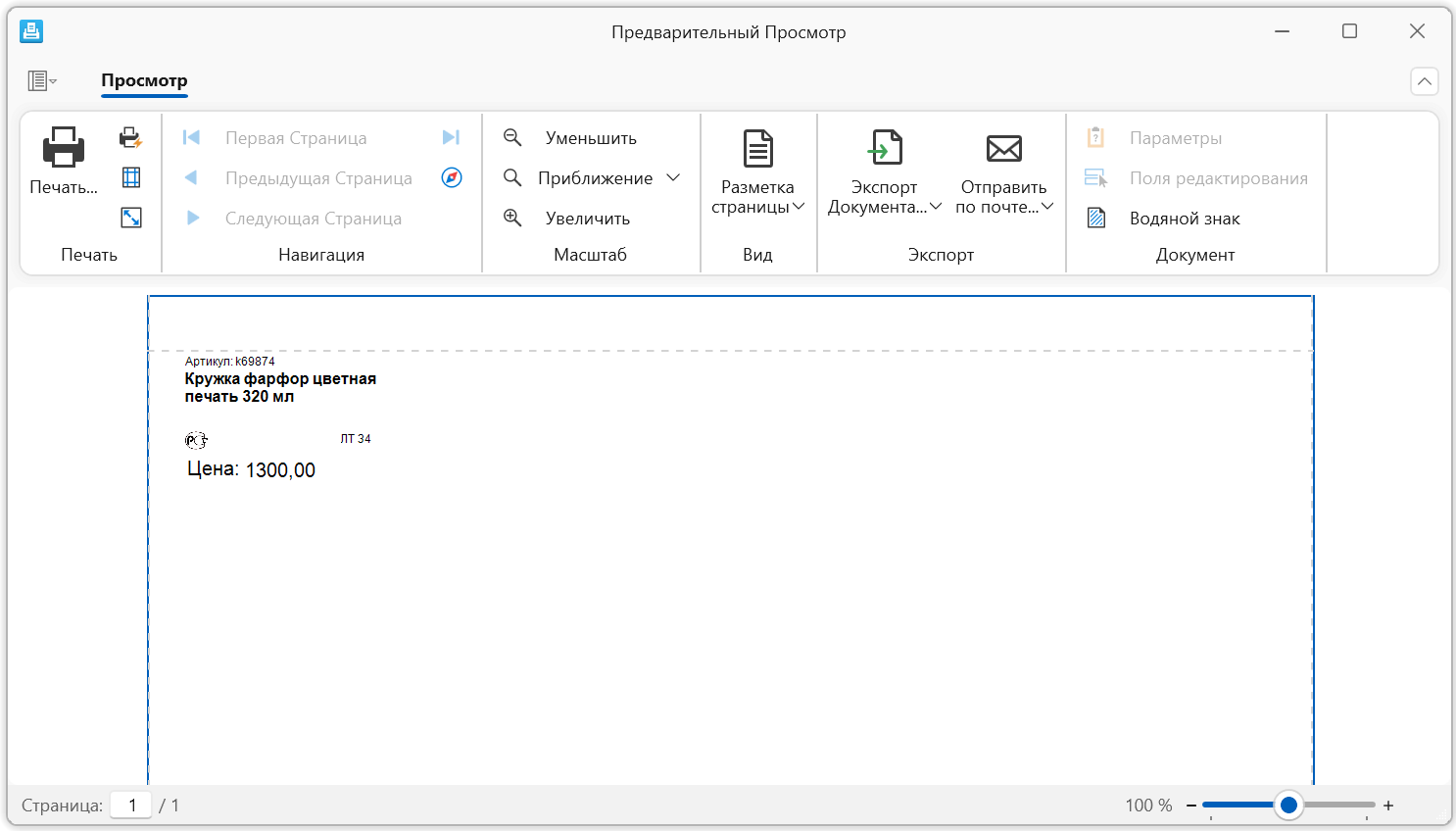Click the 100 % zoom value
This screenshot has width=1456, height=831.
click(1148, 806)
